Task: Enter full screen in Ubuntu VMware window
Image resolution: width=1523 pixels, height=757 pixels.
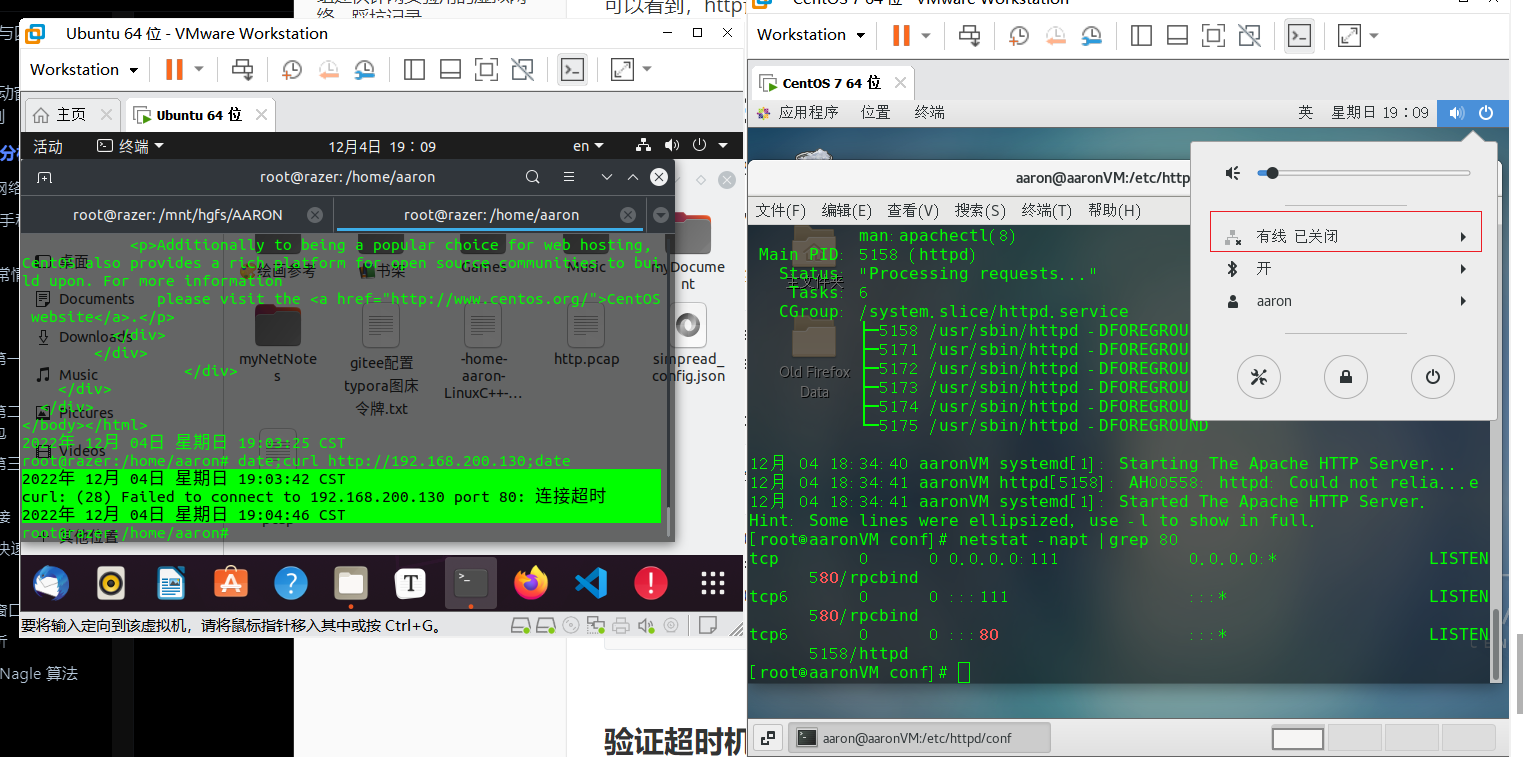Action: 486,69
